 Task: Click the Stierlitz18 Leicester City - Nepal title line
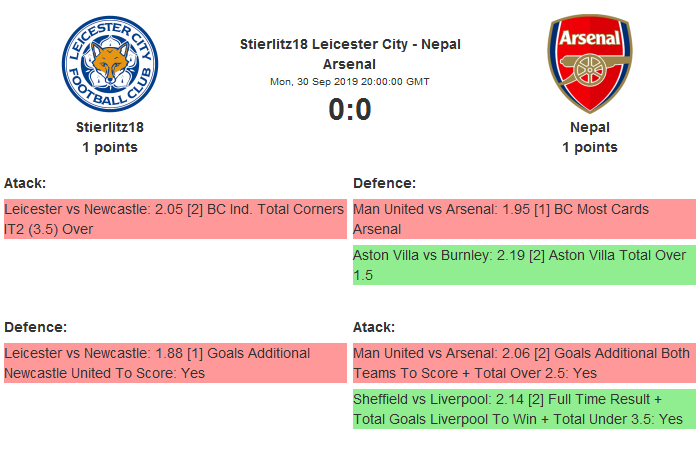tap(350, 44)
